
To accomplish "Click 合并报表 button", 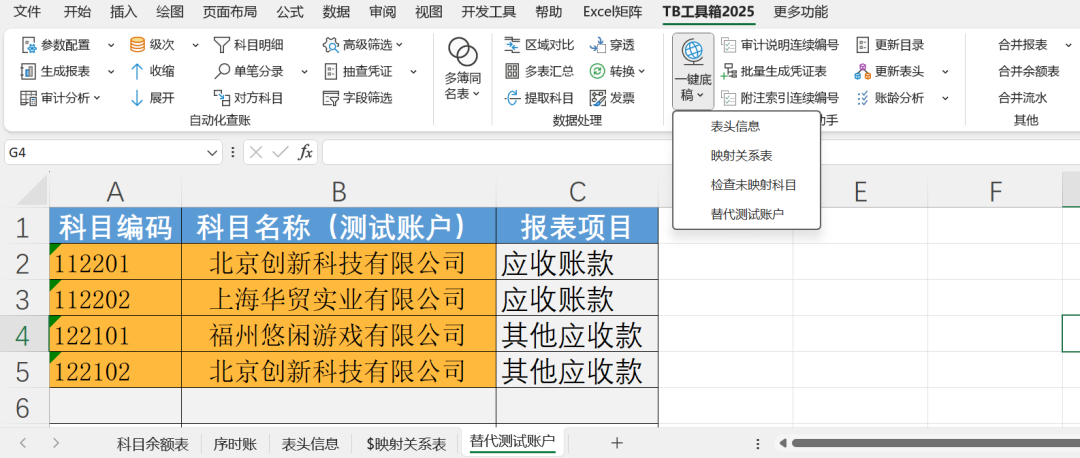I will pos(1023,45).
